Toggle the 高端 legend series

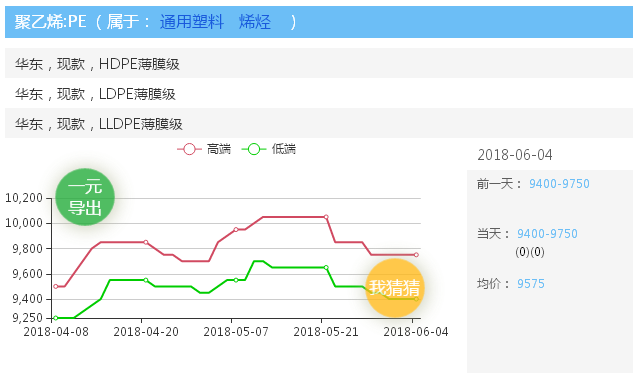(x=204, y=149)
